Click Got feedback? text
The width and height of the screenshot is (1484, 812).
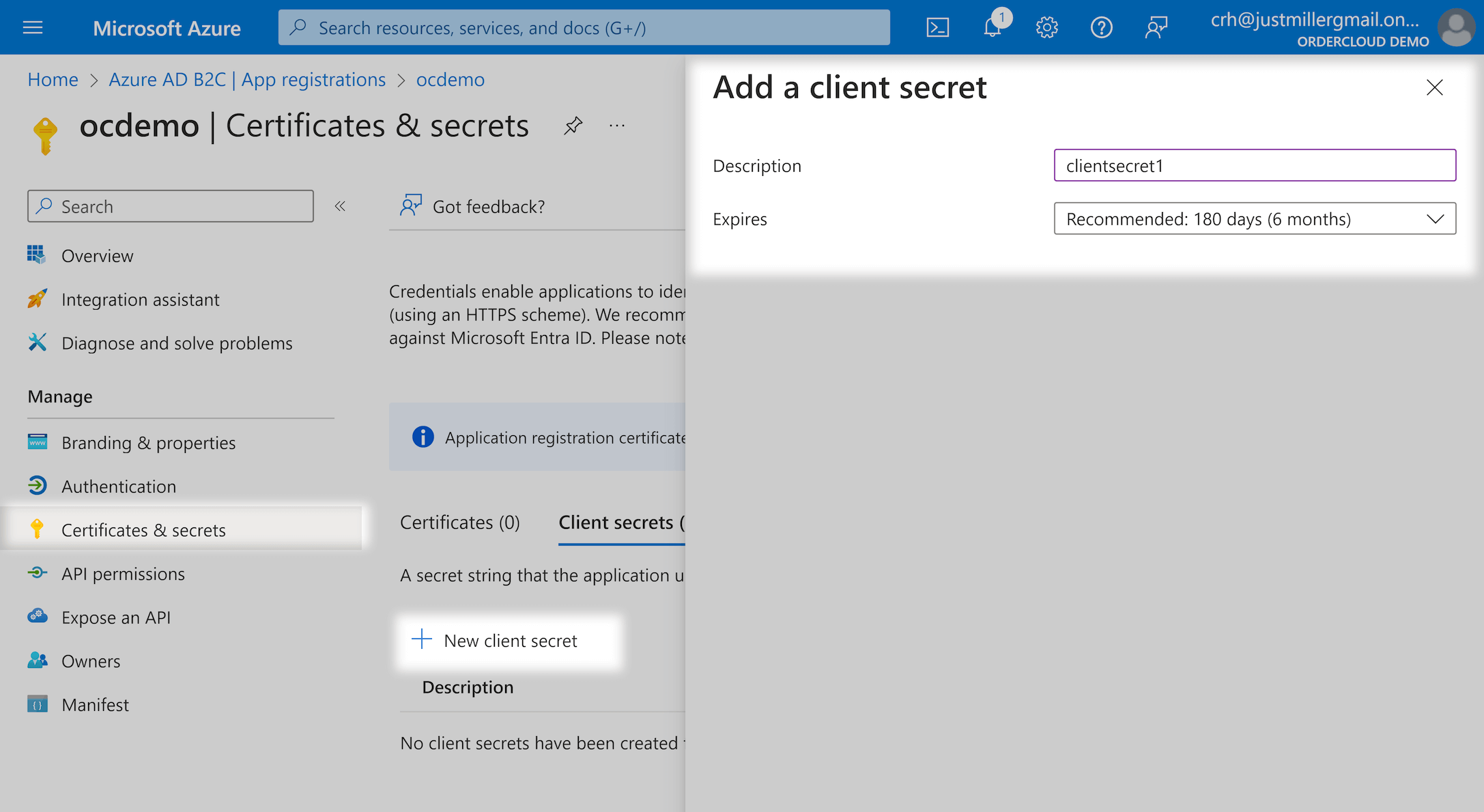pos(489,207)
